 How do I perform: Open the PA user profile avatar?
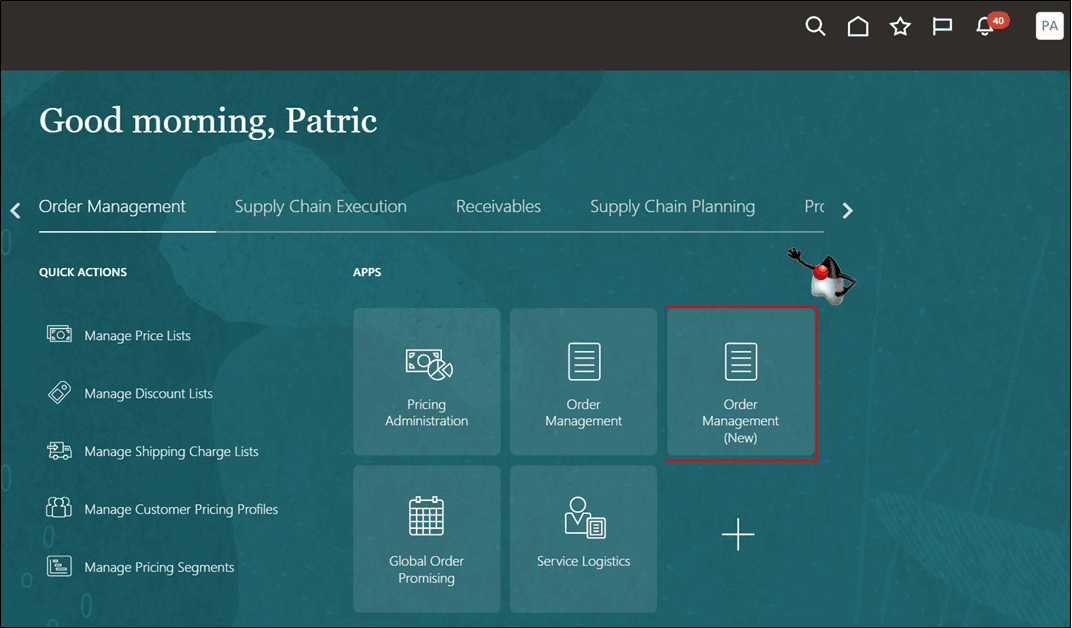point(1049,26)
